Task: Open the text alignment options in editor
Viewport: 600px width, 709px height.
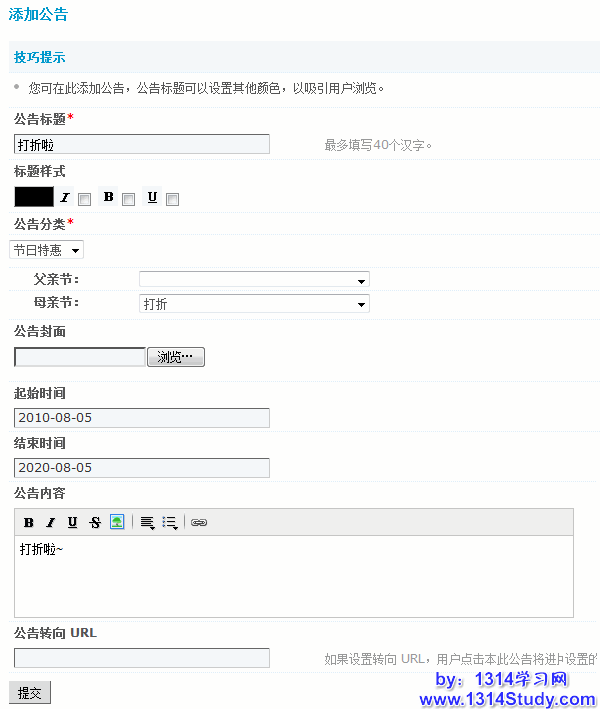Action: [147, 522]
